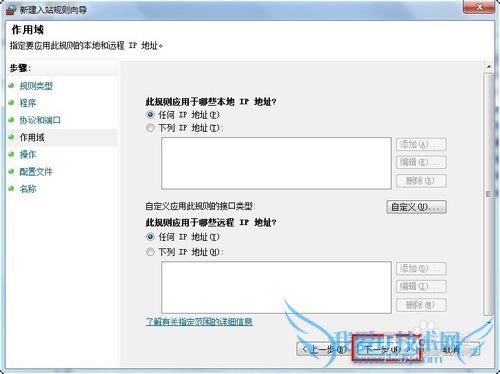Image resolution: width=500 pixels, height=374 pixels.
Task: Click local IP address list box
Action: click(x=276, y=163)
